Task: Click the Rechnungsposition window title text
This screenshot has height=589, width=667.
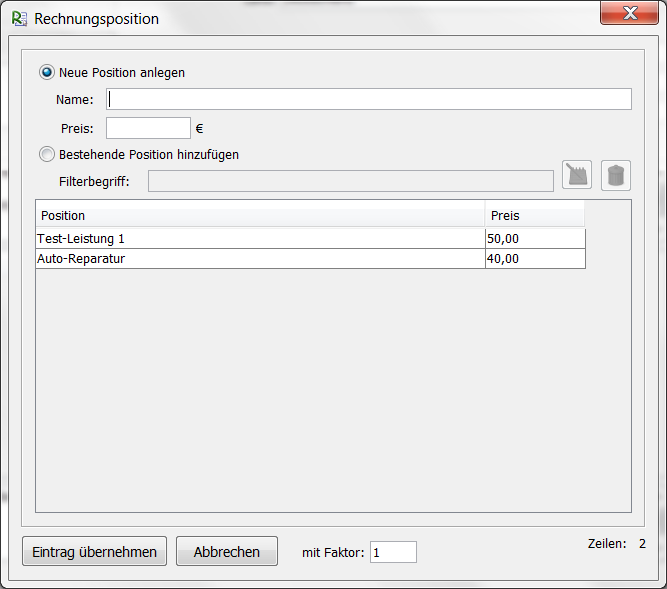Action: [97, 19]
